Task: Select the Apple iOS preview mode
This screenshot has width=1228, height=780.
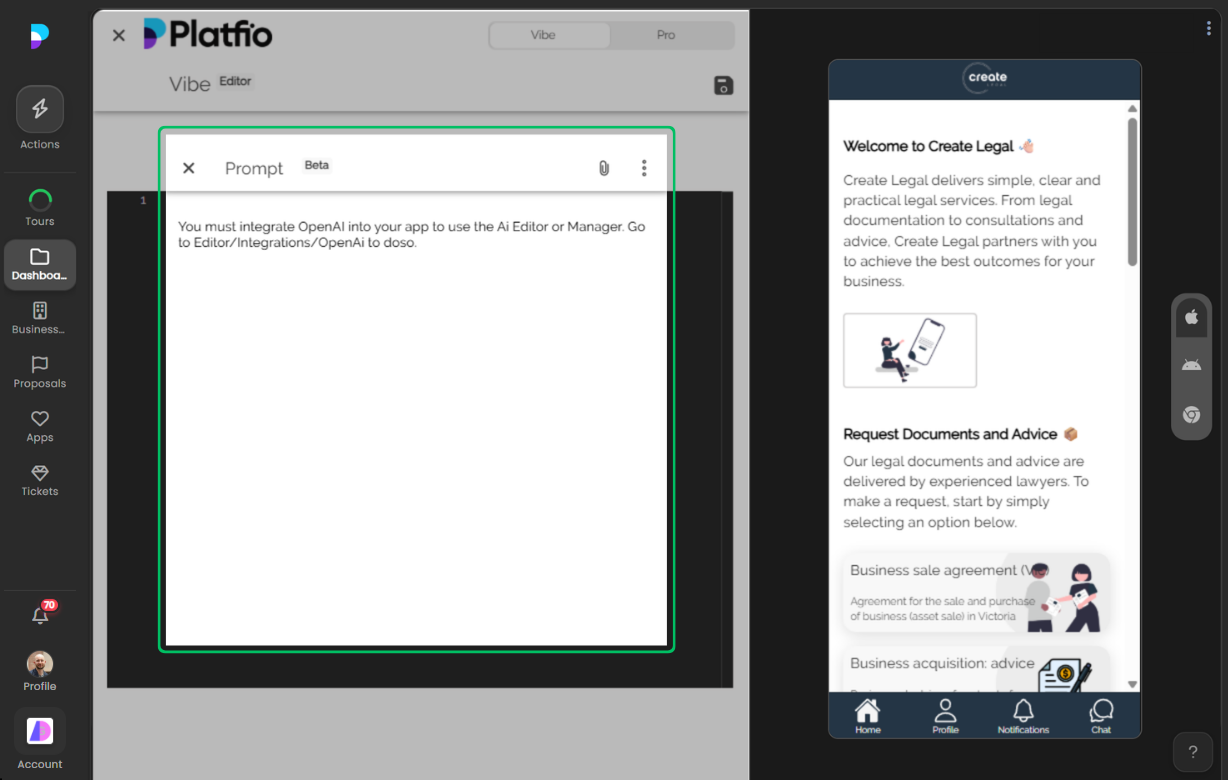Action: coord(1191,317)
